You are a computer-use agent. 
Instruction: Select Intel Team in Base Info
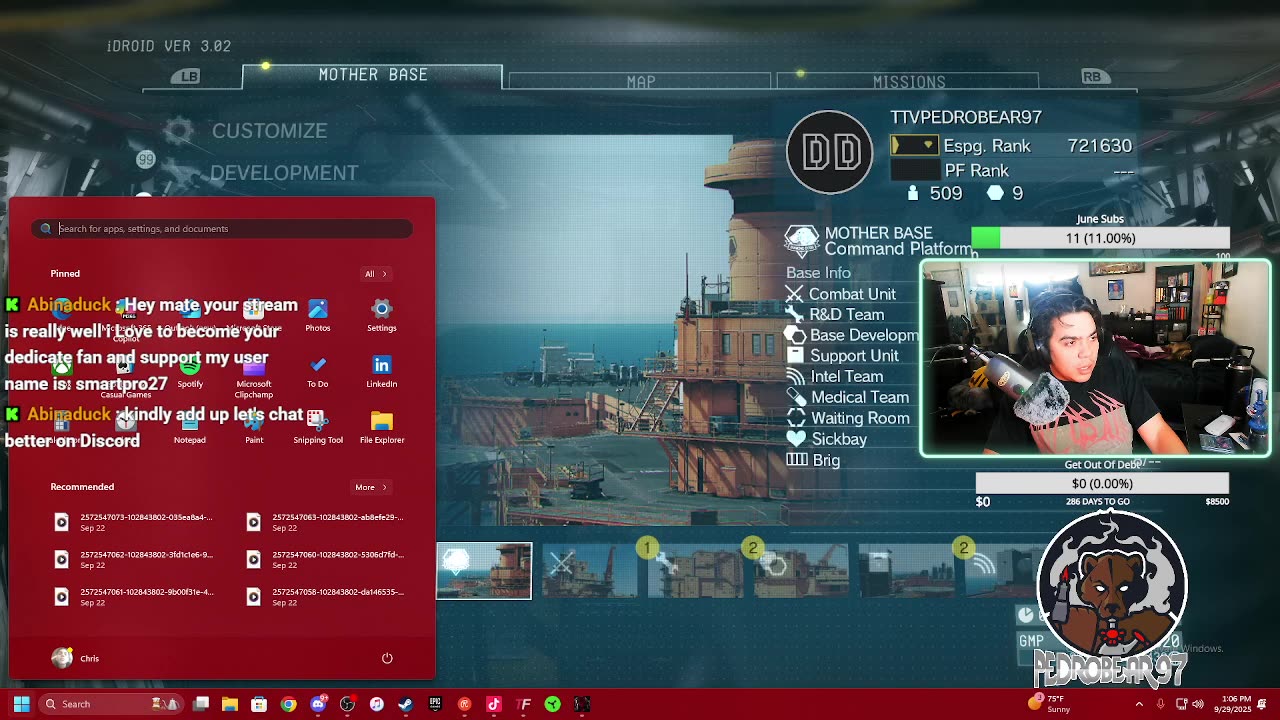tap(835, 377)
